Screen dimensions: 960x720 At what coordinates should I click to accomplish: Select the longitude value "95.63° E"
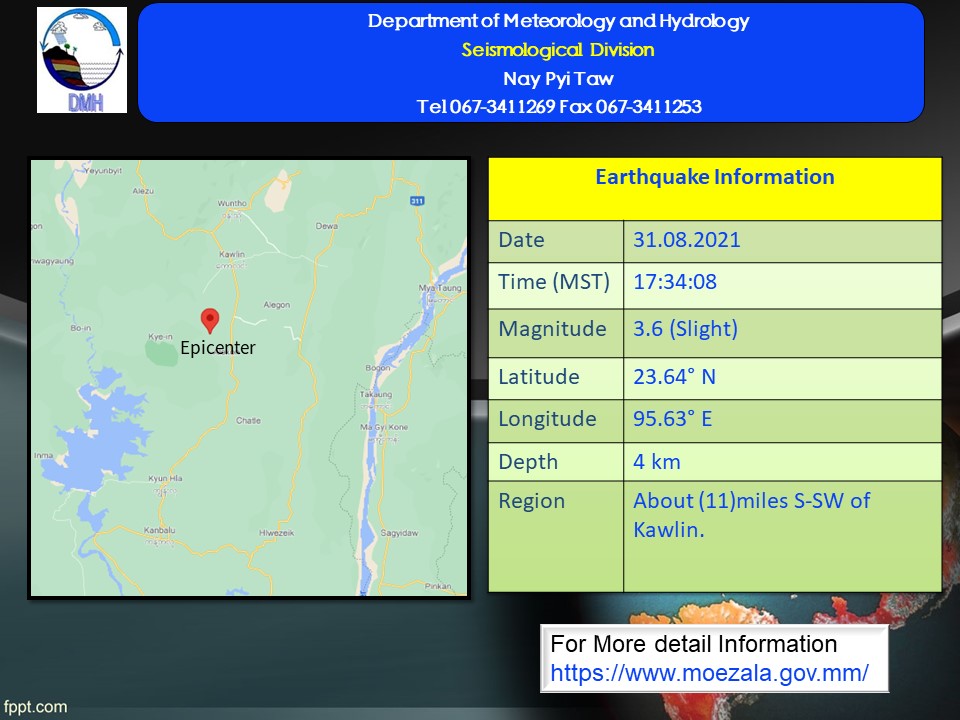tap(672, 419)
